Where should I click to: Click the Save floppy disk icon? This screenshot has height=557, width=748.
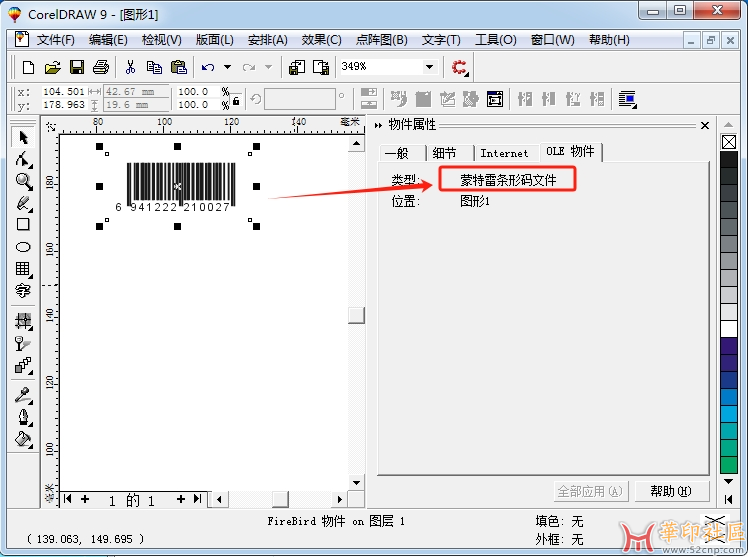point(77,67)
